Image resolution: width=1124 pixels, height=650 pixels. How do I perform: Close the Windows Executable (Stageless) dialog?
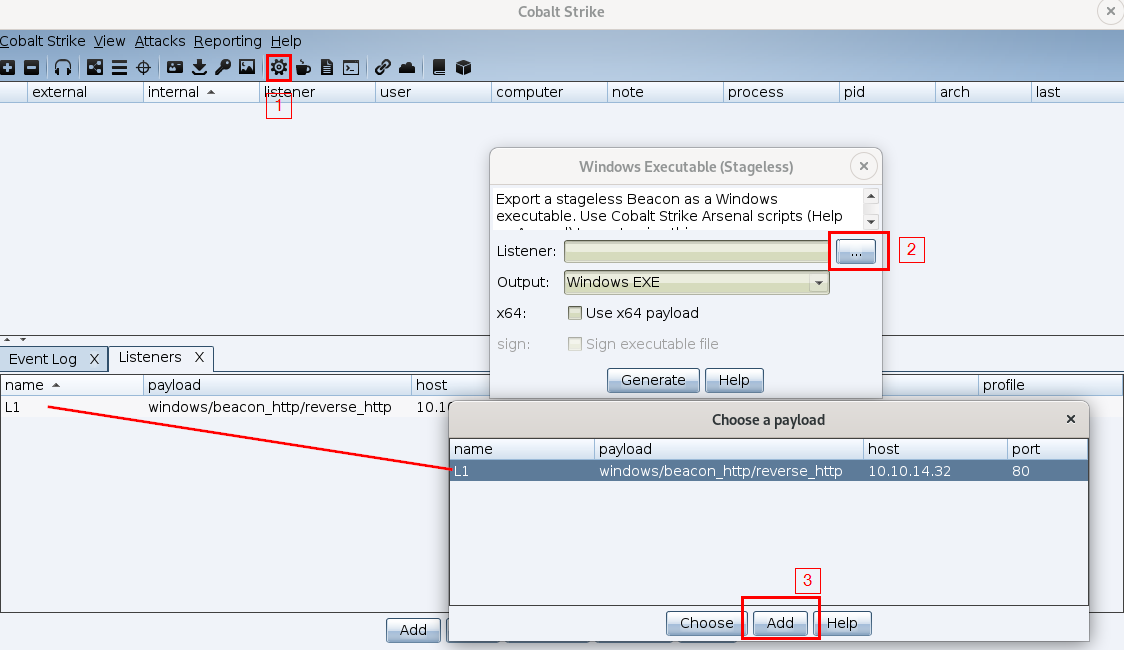coord(864,166)
